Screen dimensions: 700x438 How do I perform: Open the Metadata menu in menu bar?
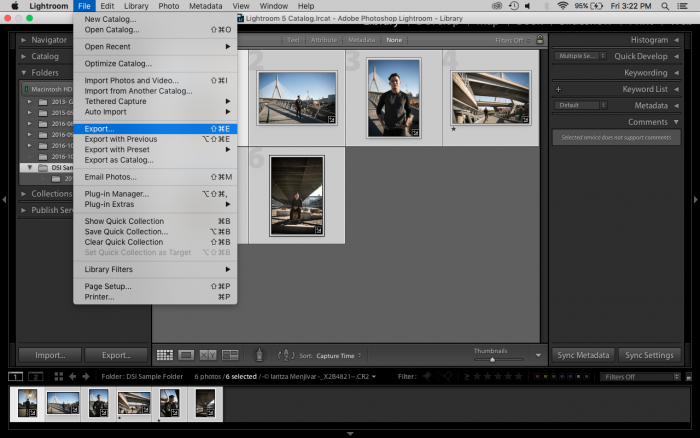pyautogui.click(x=205, y=6)
